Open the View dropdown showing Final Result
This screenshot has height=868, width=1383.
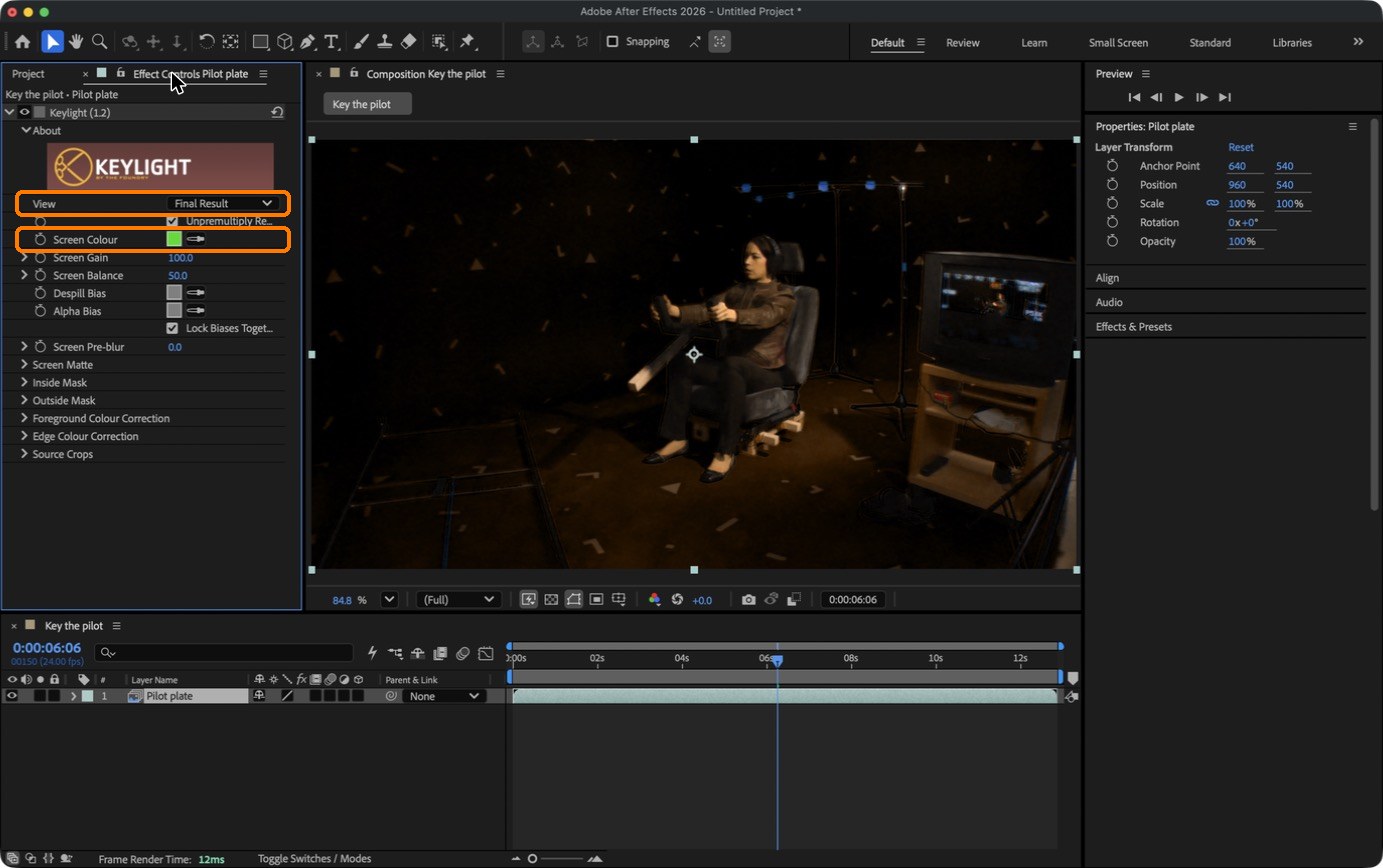[x=224, y=204]
